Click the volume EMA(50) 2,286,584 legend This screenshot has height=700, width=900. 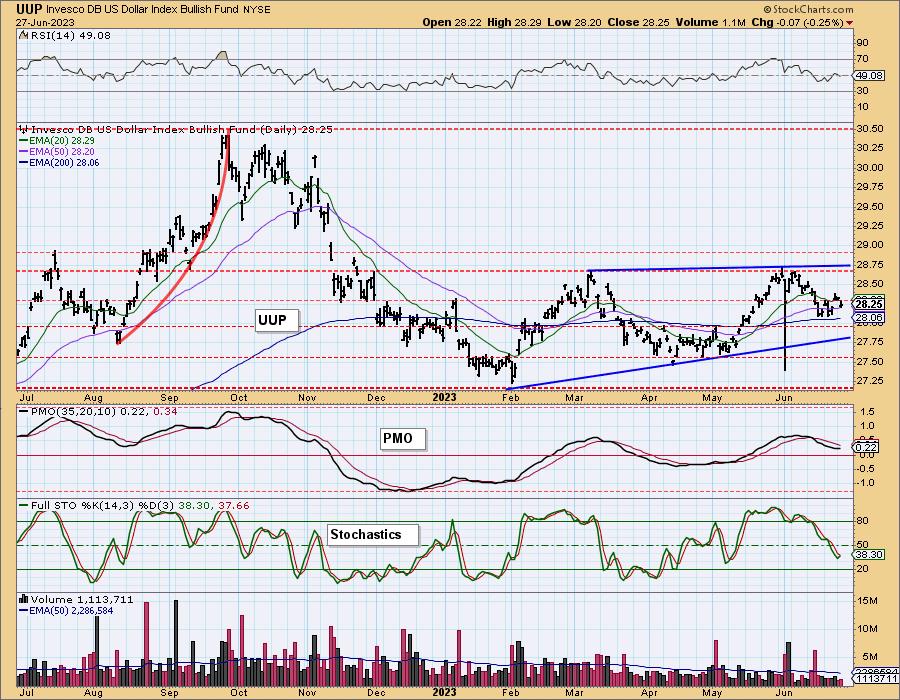coord(71,610)
